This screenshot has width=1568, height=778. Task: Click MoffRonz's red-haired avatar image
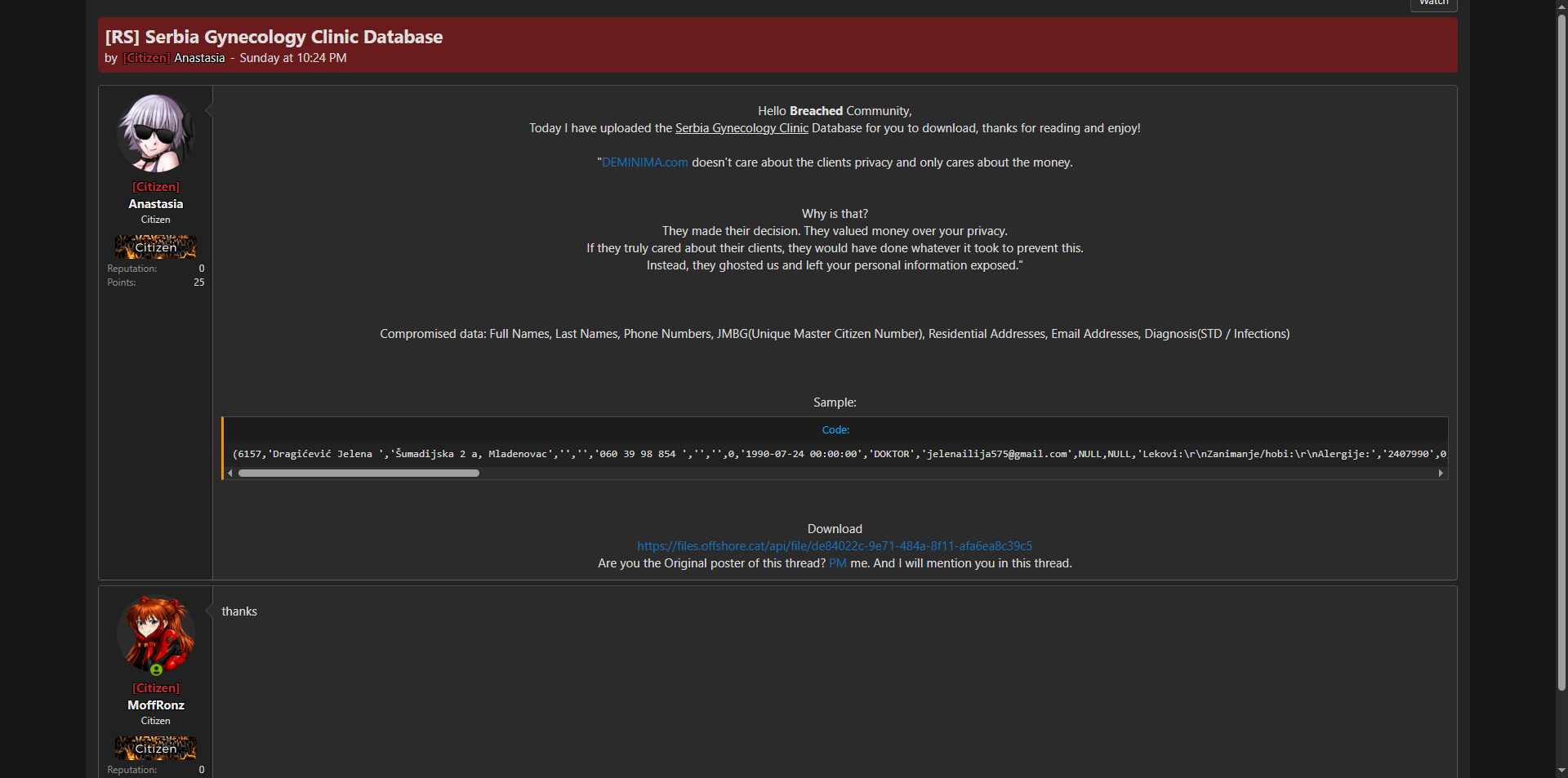coord(155,633)
